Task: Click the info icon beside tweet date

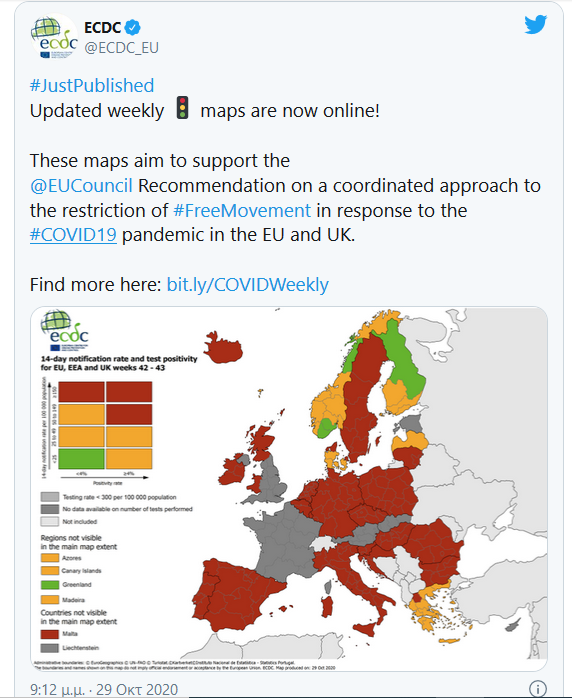Action: pos(538,689)
